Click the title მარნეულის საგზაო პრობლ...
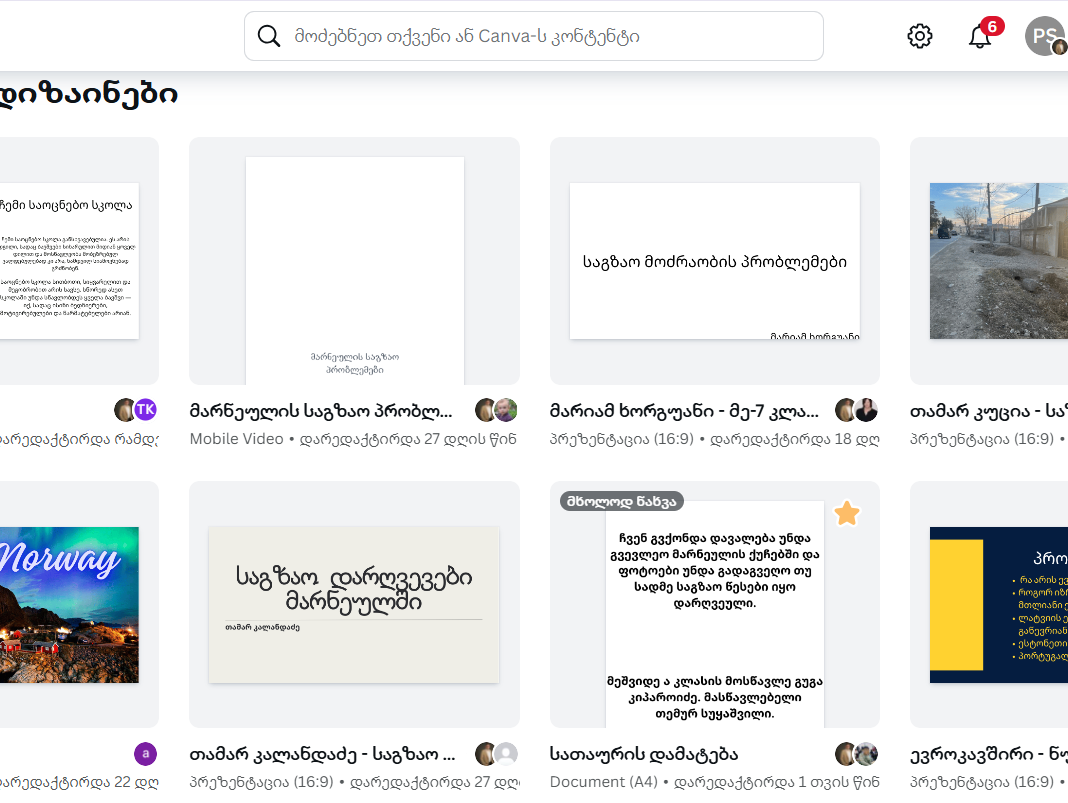The width and height of the screenshot is (1068, 803). click(321, 411)
